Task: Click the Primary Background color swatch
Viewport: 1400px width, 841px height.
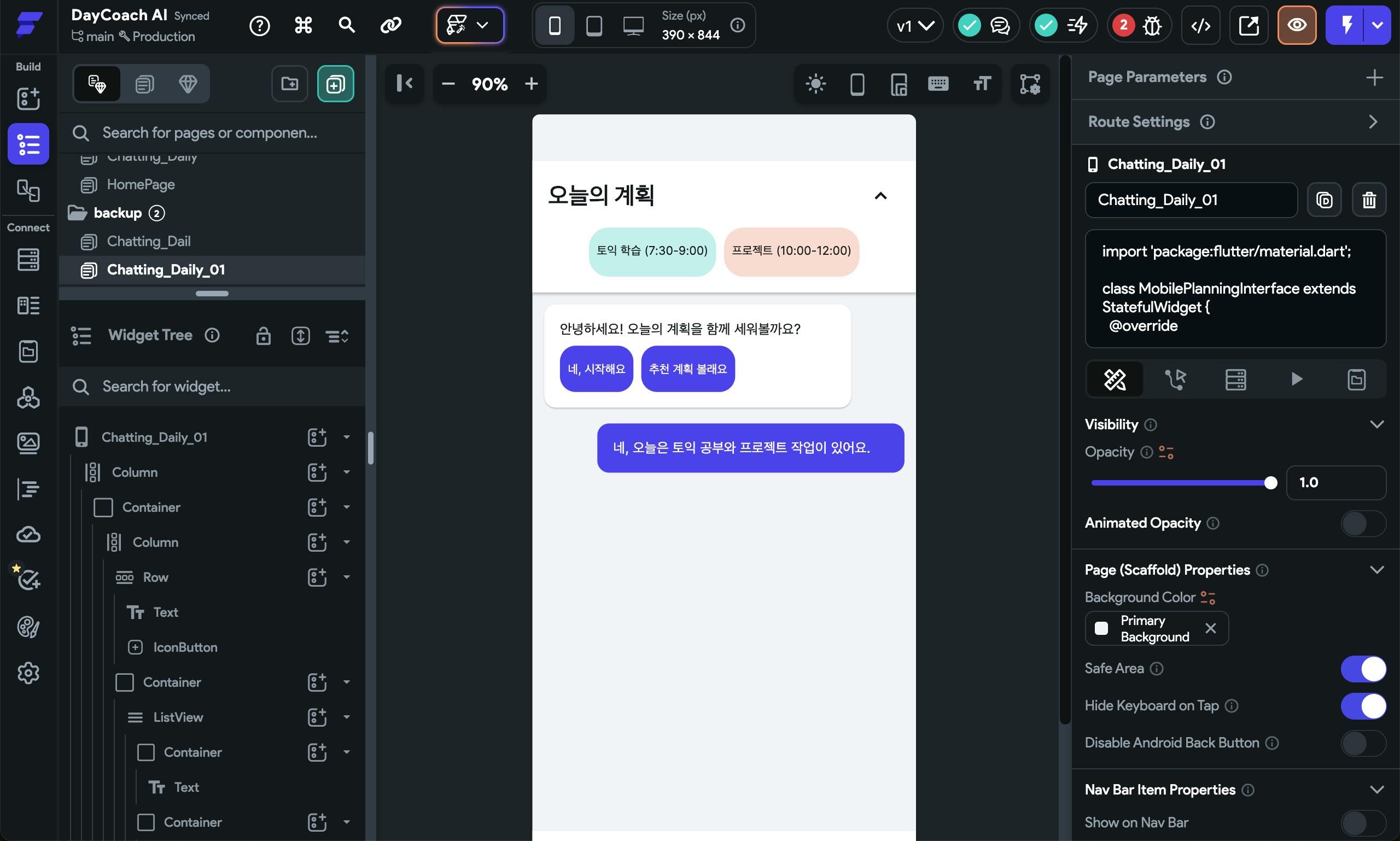Action: [1101, 628]
